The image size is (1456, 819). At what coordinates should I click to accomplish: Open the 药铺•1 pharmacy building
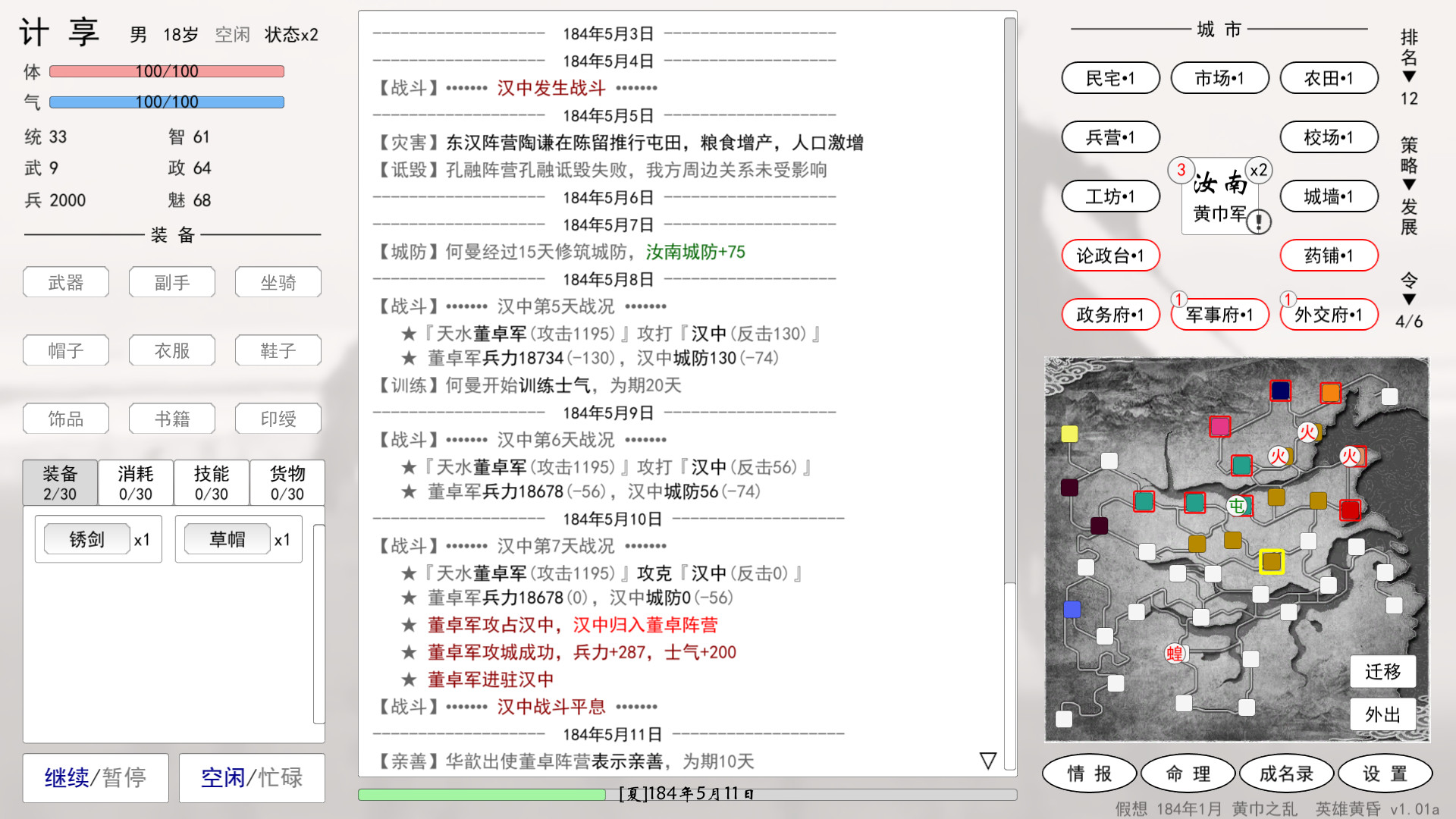(1329, 256)
